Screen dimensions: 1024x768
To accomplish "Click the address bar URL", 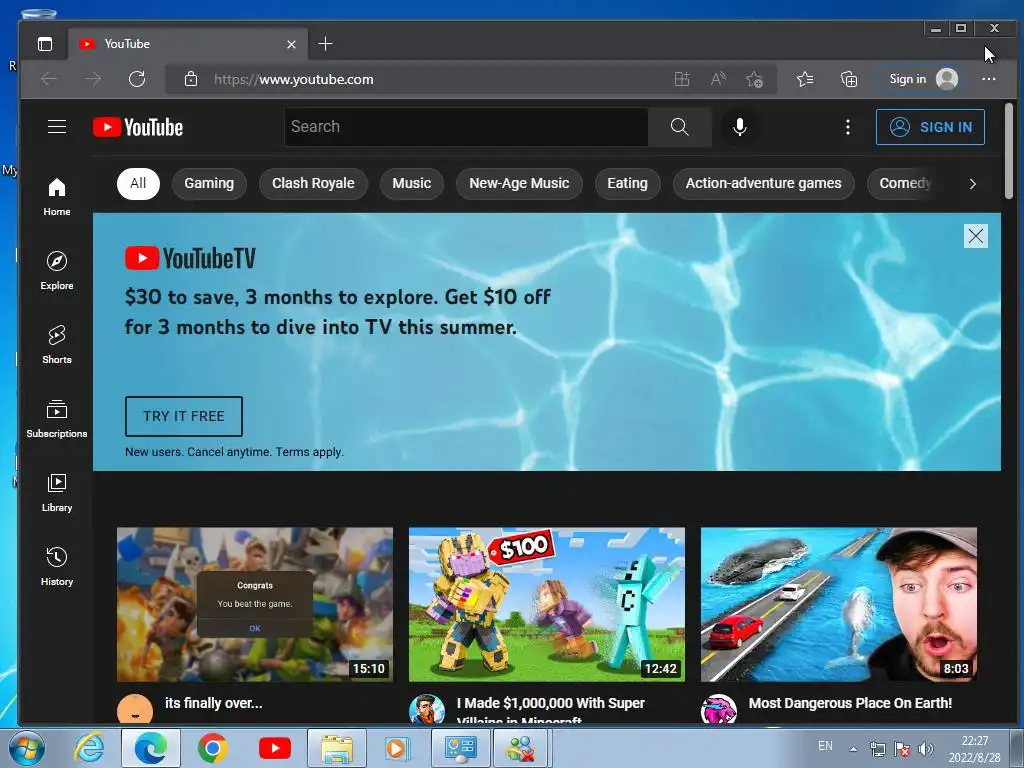I will [294, 79].
